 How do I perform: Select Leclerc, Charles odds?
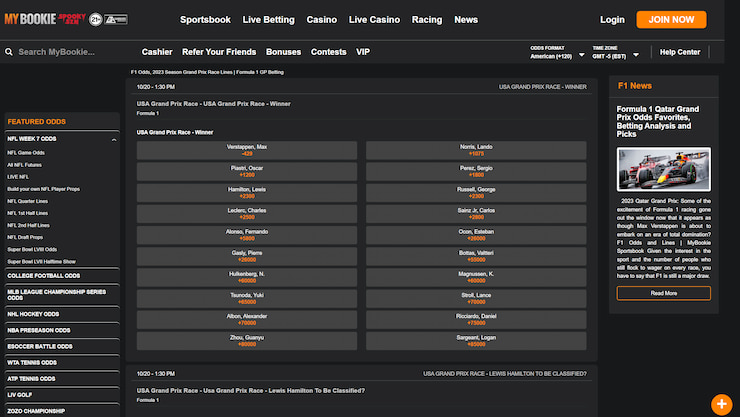(x=247, y=214)
